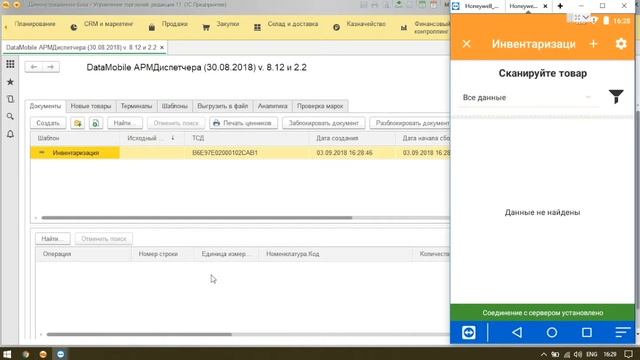Open Финансовый контроллинг section
This screenshot has height=360, width=640.
[426, 27]
